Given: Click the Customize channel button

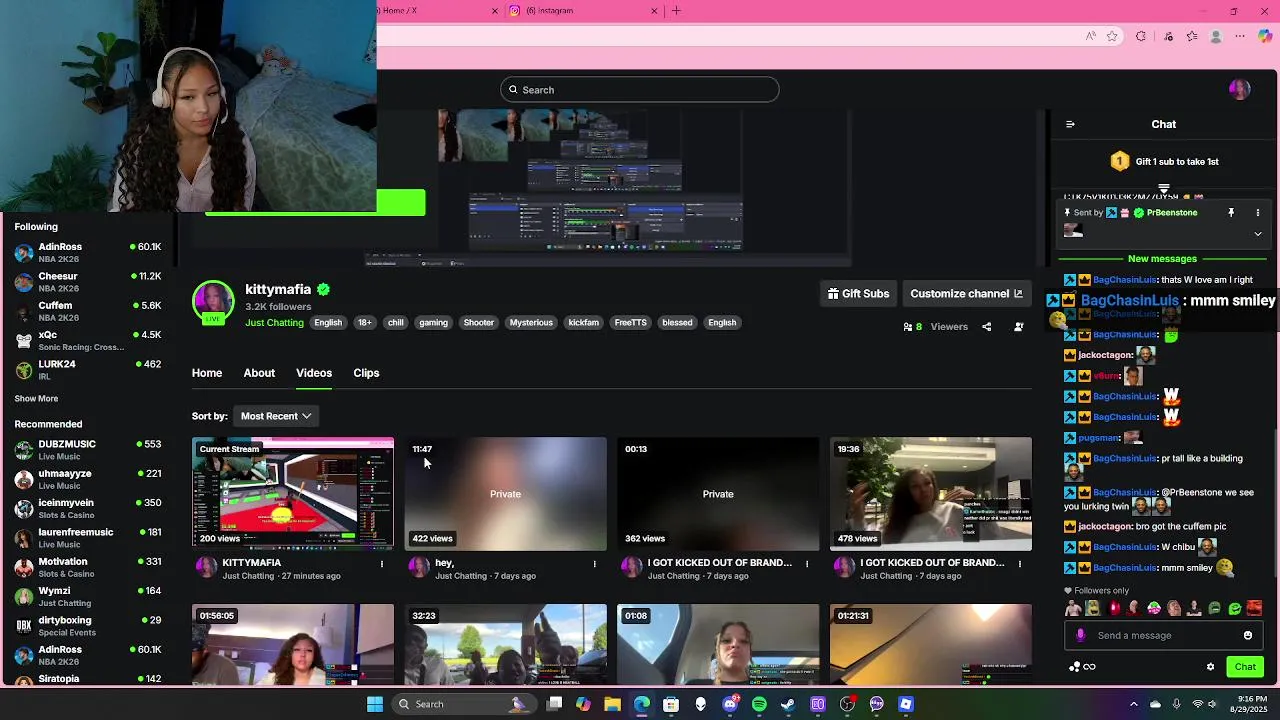Looking at the screenshot, I should click(966, 294).
